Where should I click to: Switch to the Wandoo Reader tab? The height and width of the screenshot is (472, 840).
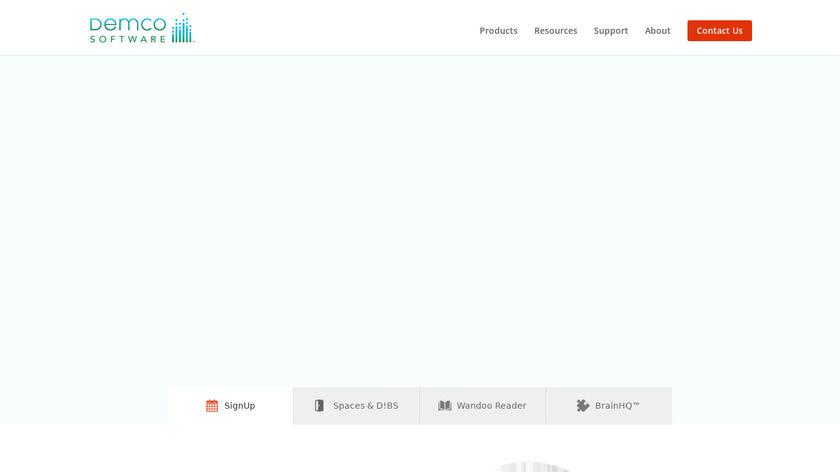(483, 406)
